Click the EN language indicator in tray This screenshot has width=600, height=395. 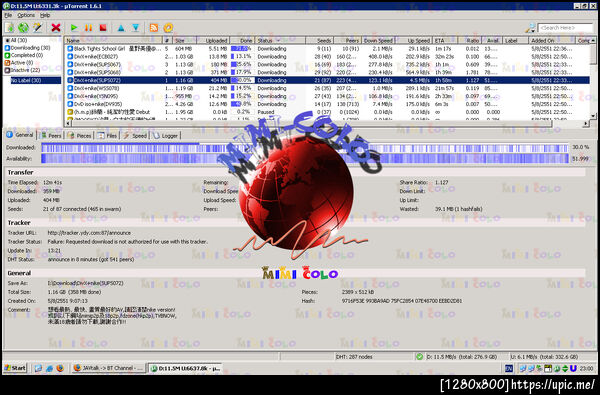coord(509,368)
